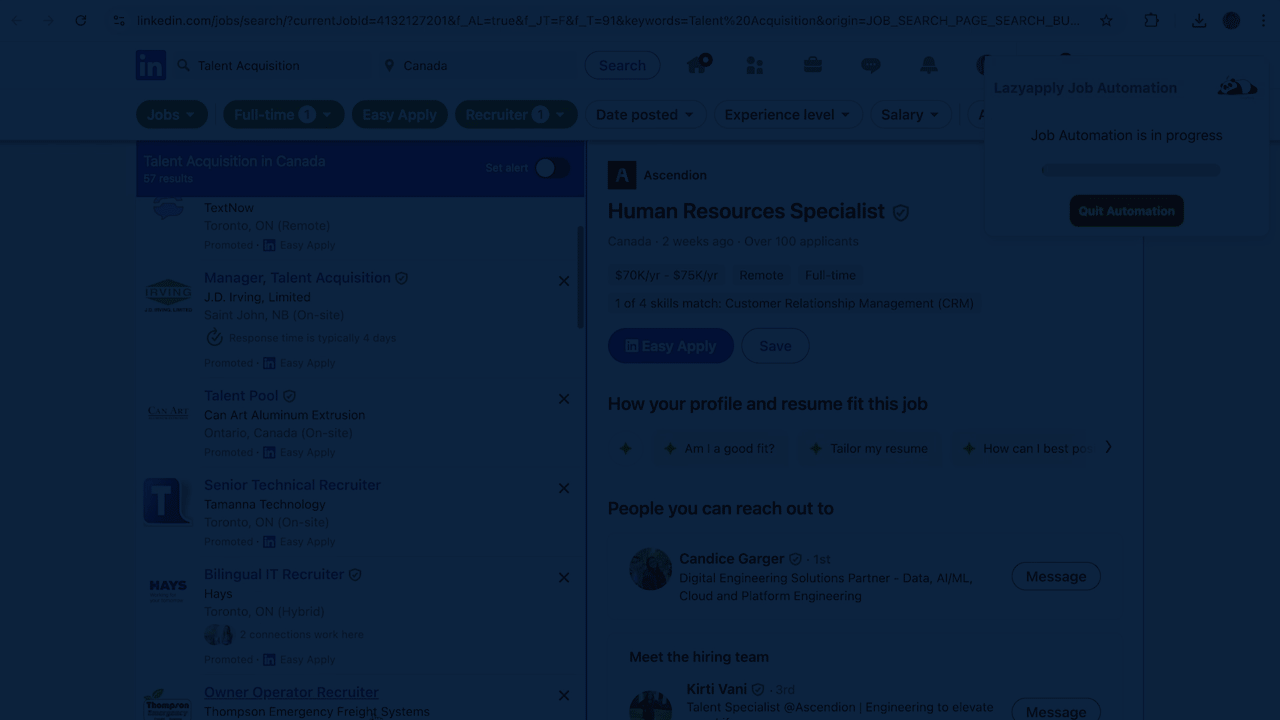Viewport: 1280px width, 720px height.
Task: Open Kirti Vani profile name
Action: click(717, 689)
